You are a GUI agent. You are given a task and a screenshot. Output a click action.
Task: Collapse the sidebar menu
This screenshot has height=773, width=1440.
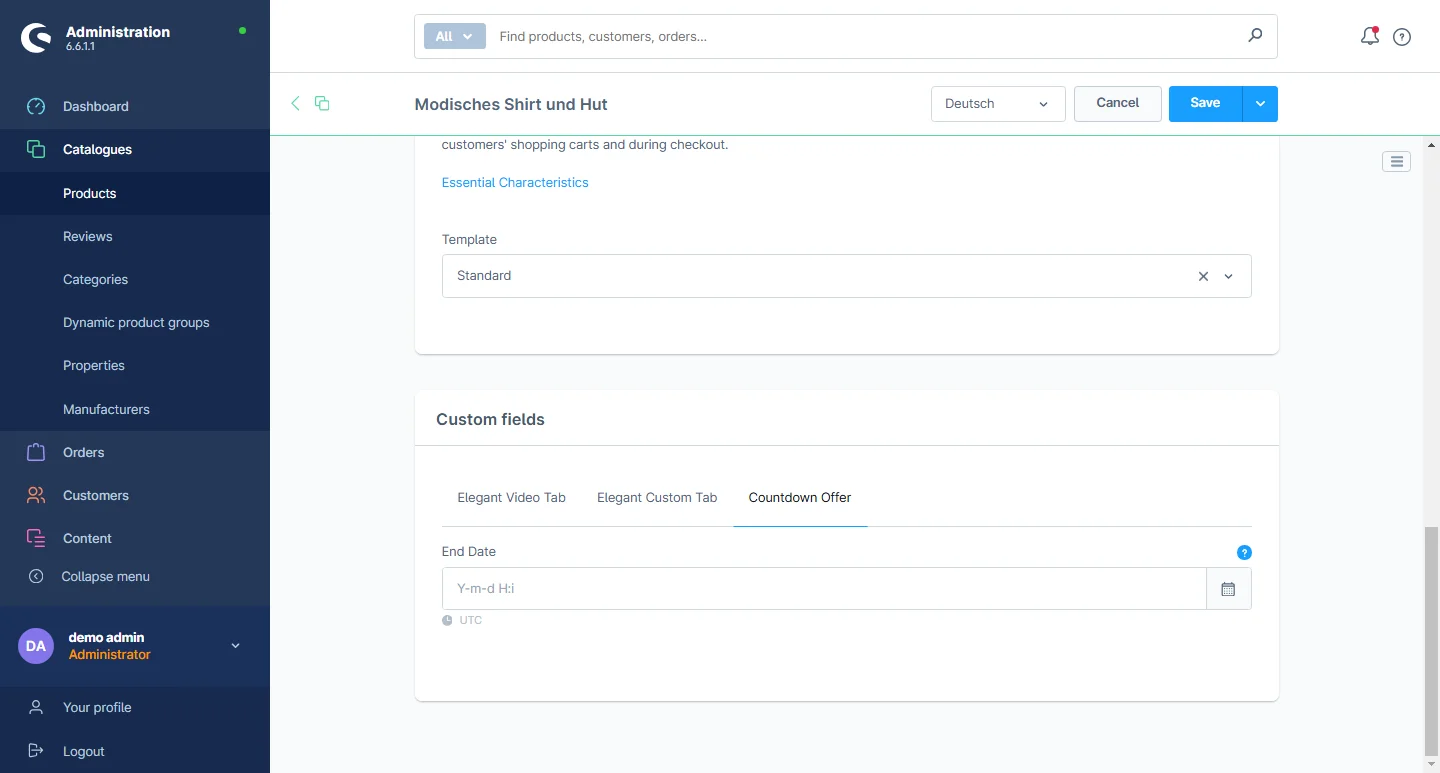coord(105,576)
